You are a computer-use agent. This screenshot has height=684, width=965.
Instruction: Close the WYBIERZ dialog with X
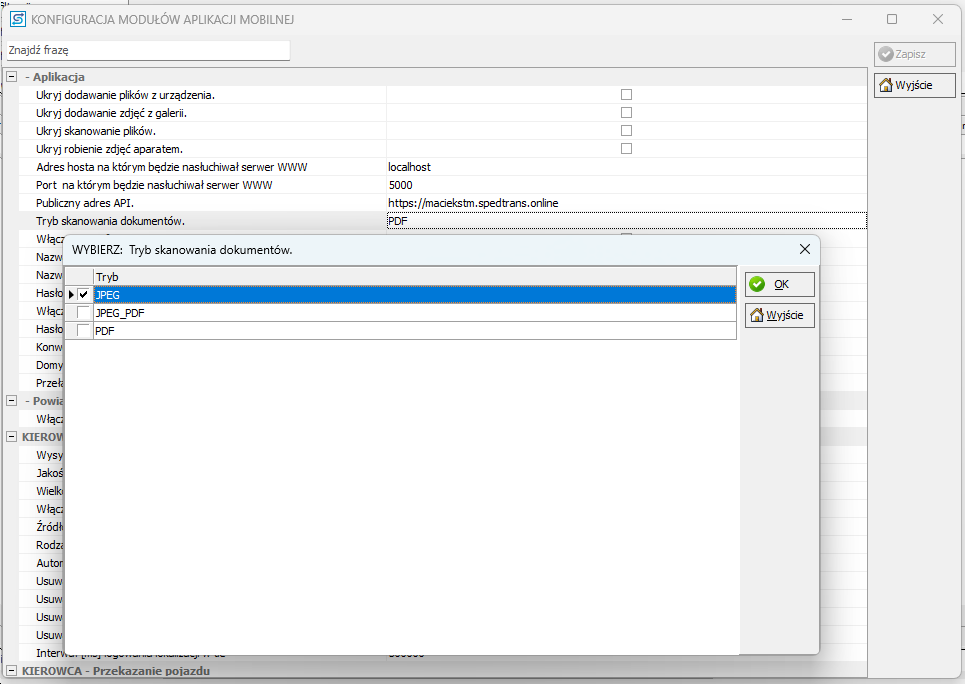tap(804, 249)
